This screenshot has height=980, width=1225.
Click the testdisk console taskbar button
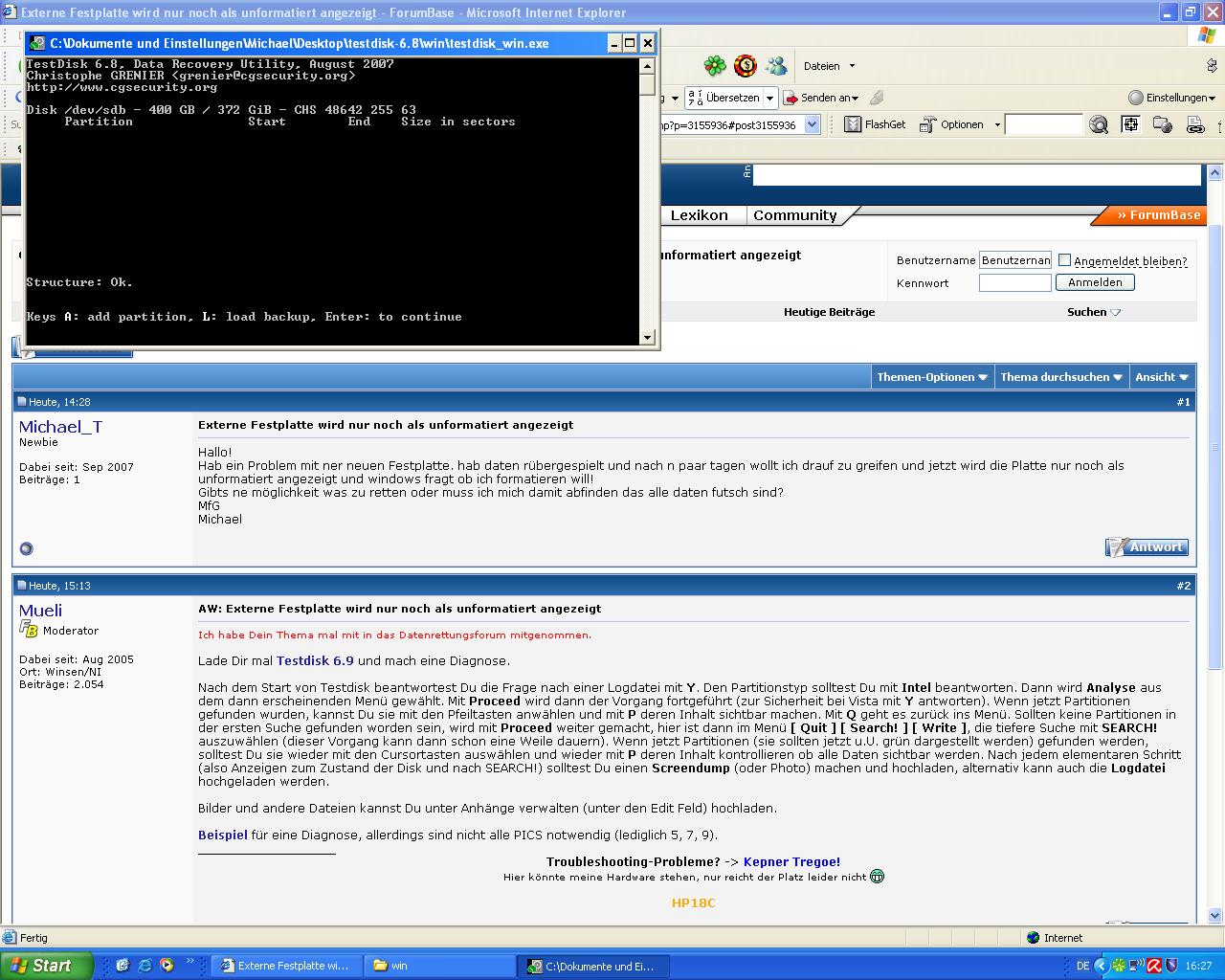click(x=594, y=966)
